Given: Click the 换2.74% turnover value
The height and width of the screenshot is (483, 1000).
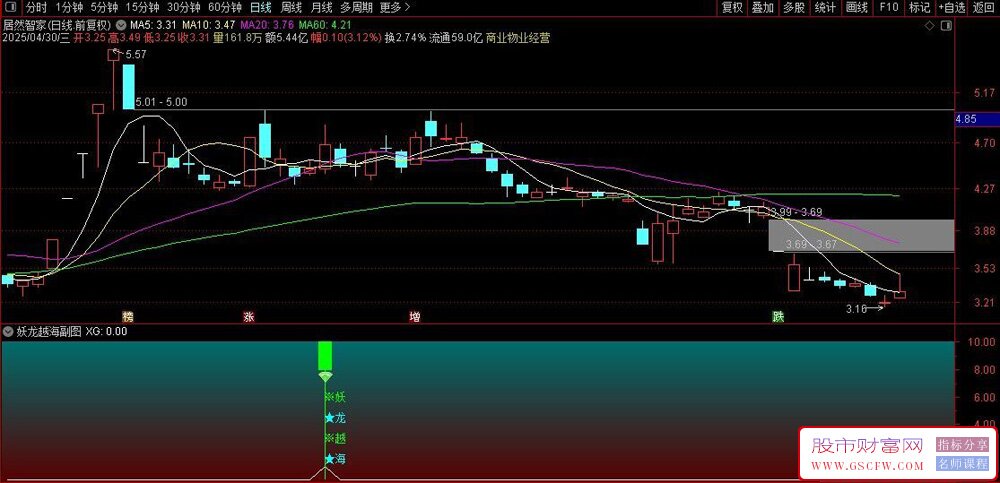Looking at the screenshot, I should 405,38.
